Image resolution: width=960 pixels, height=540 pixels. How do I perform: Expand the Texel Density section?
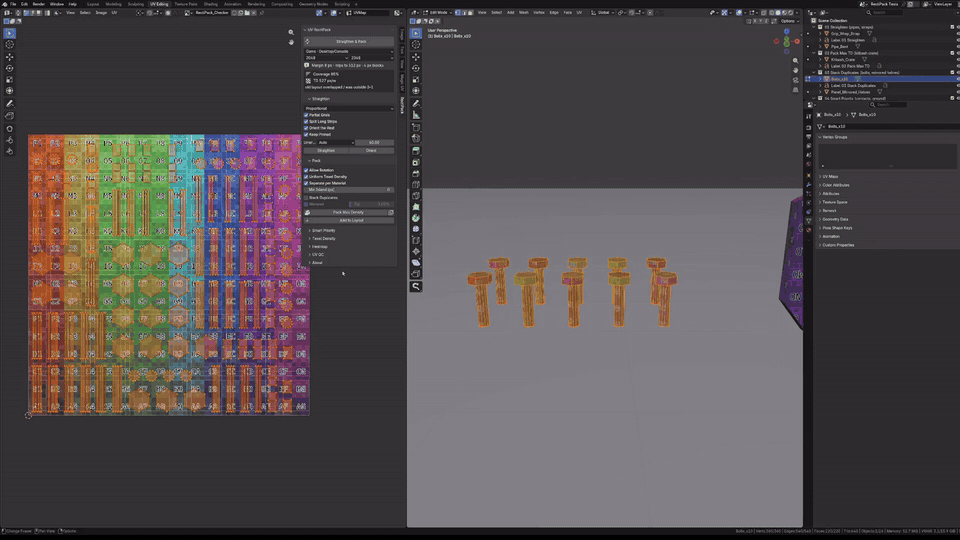(322, 238)
